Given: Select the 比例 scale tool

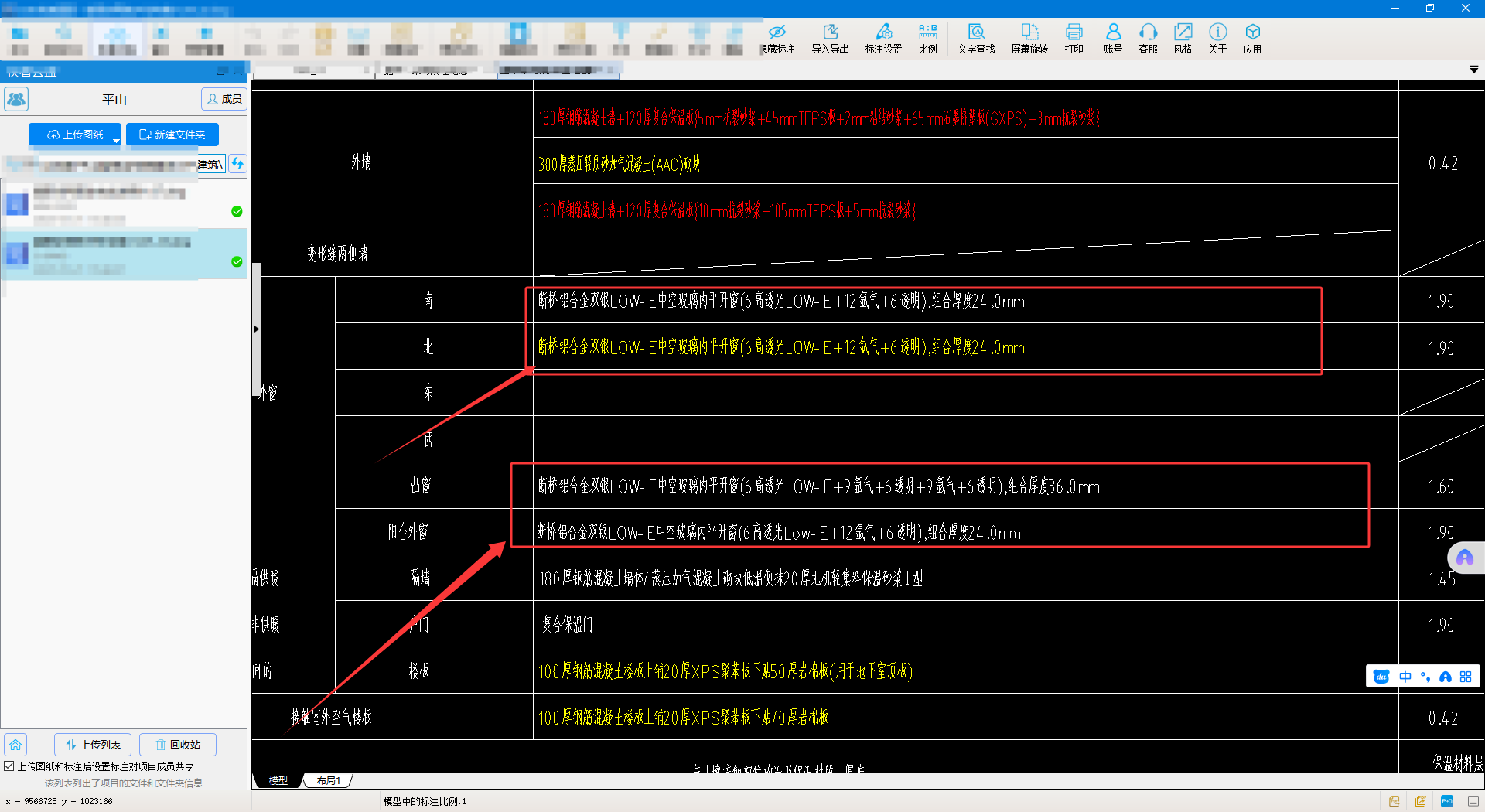Looking at the screenshot, I should 927,38.
